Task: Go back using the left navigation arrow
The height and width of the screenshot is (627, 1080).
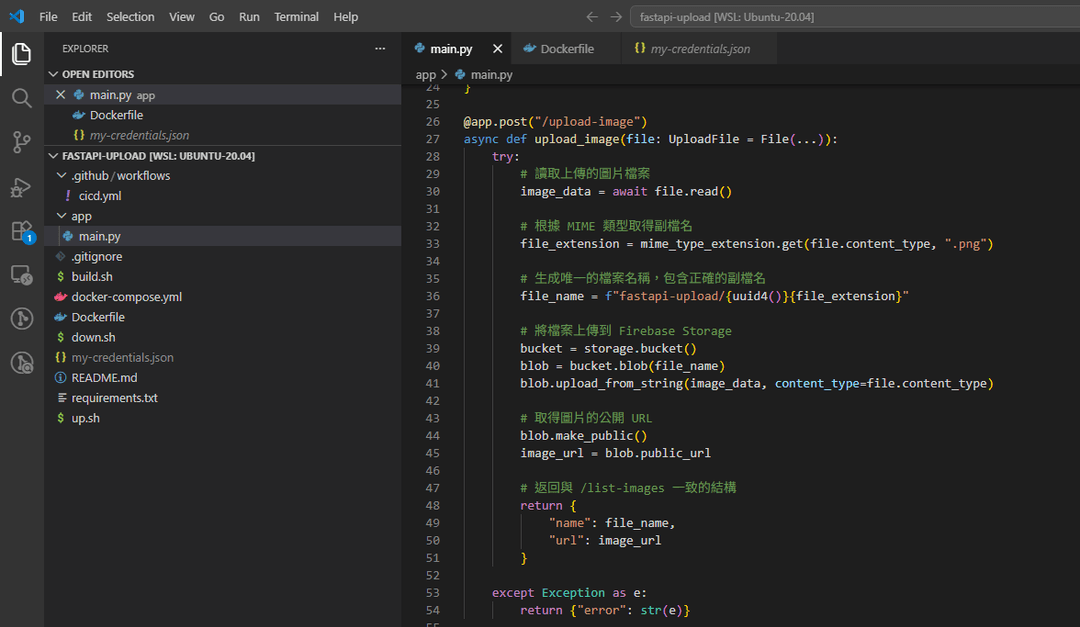Action: pos(592,17)
